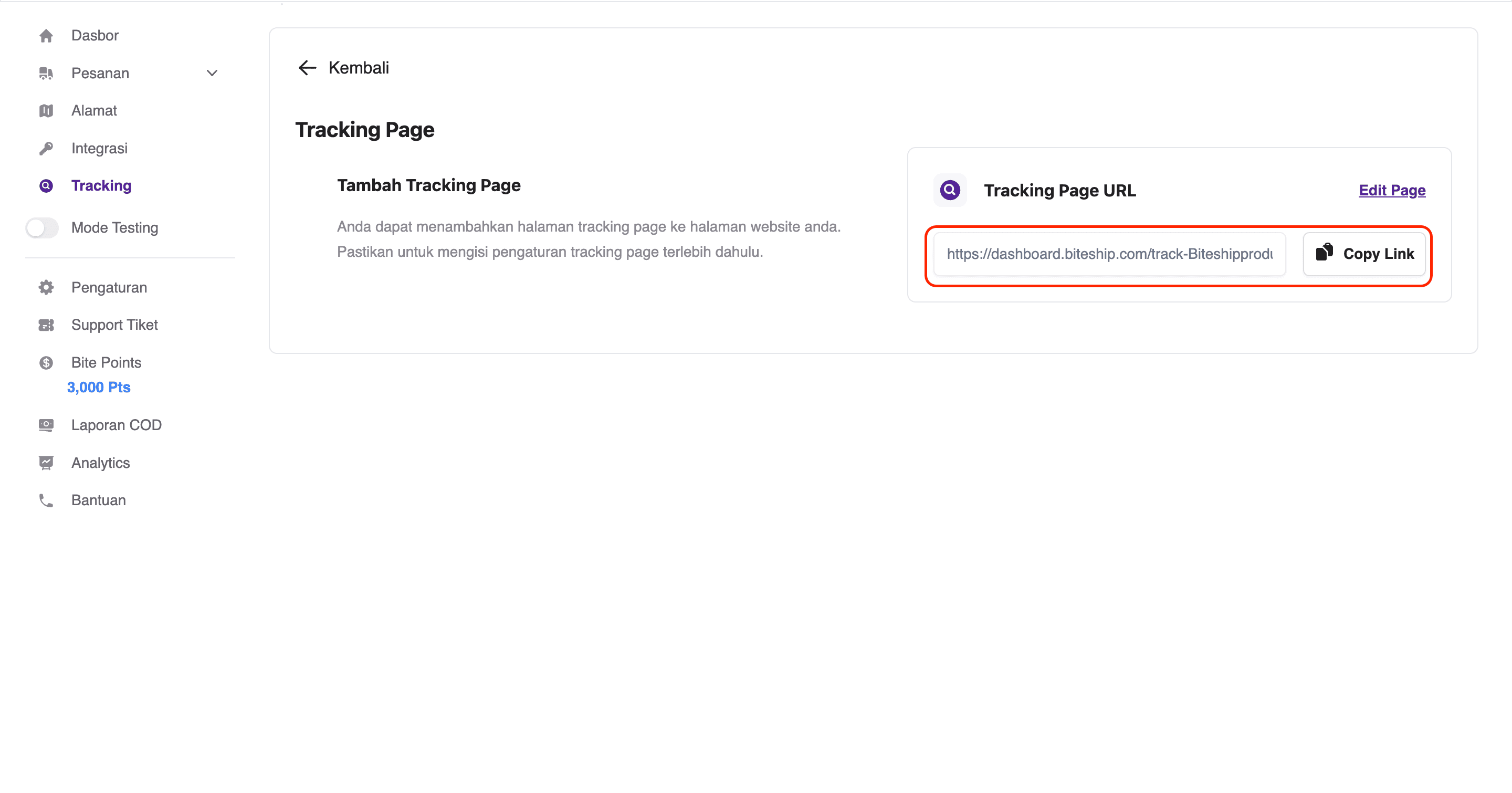Follow the Edit Page link
The width and height of the screenshot is (1512, 793).
click(x=1392, y=190)
